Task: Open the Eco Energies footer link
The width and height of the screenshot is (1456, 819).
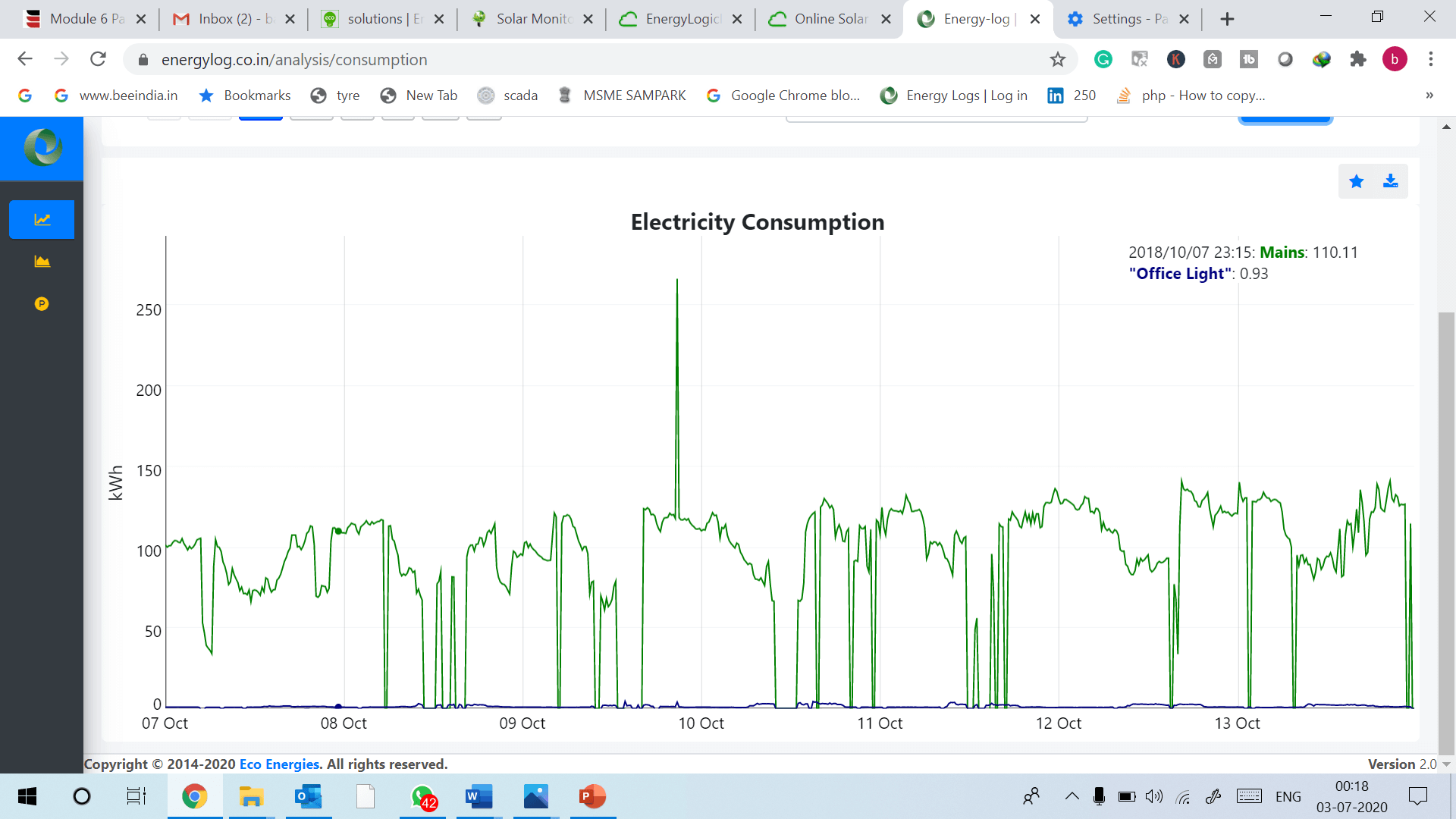Action: click(280, 764)
